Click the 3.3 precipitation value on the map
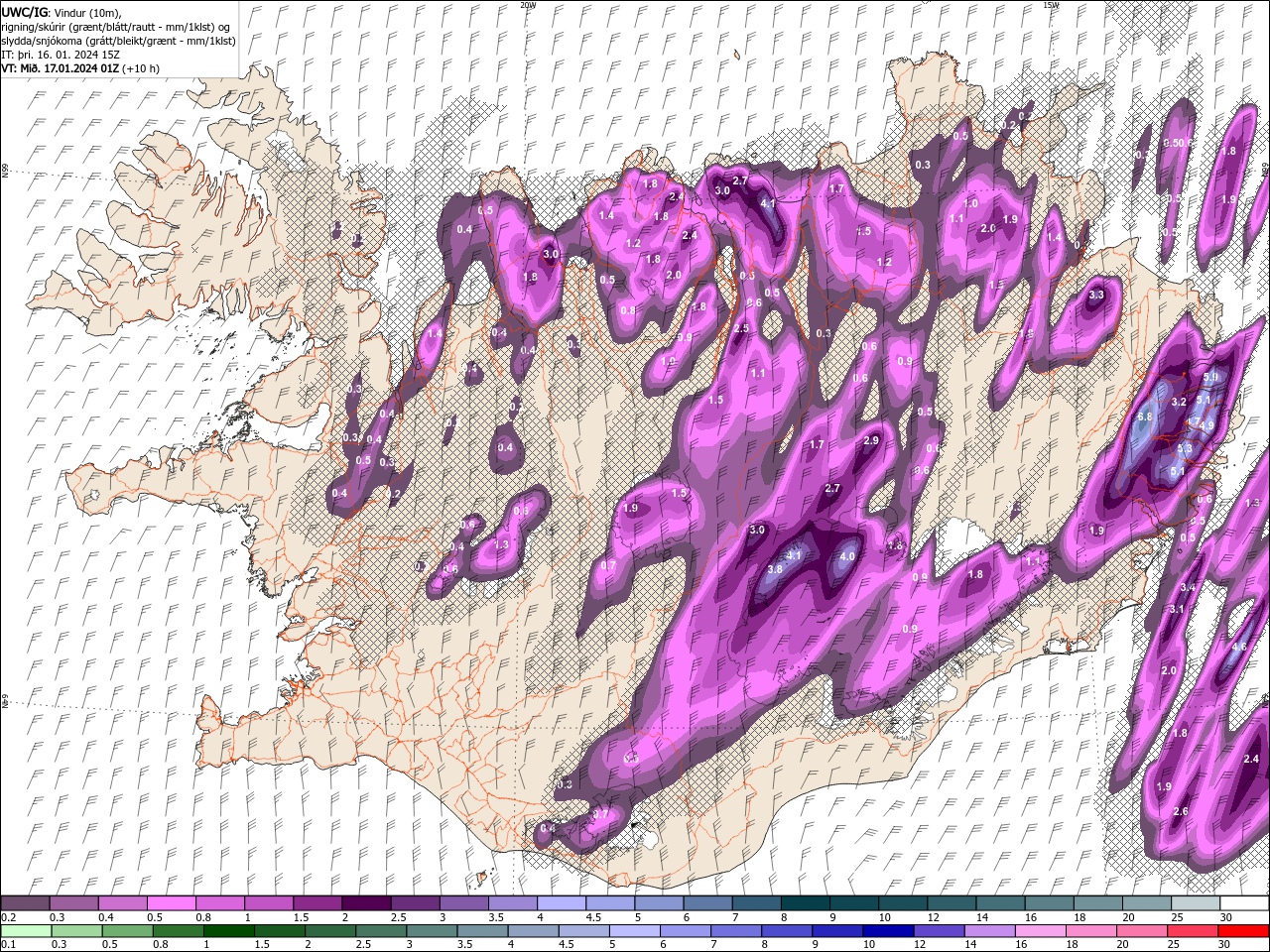Screen dimensions: 1270x952 click(1096, 295)
